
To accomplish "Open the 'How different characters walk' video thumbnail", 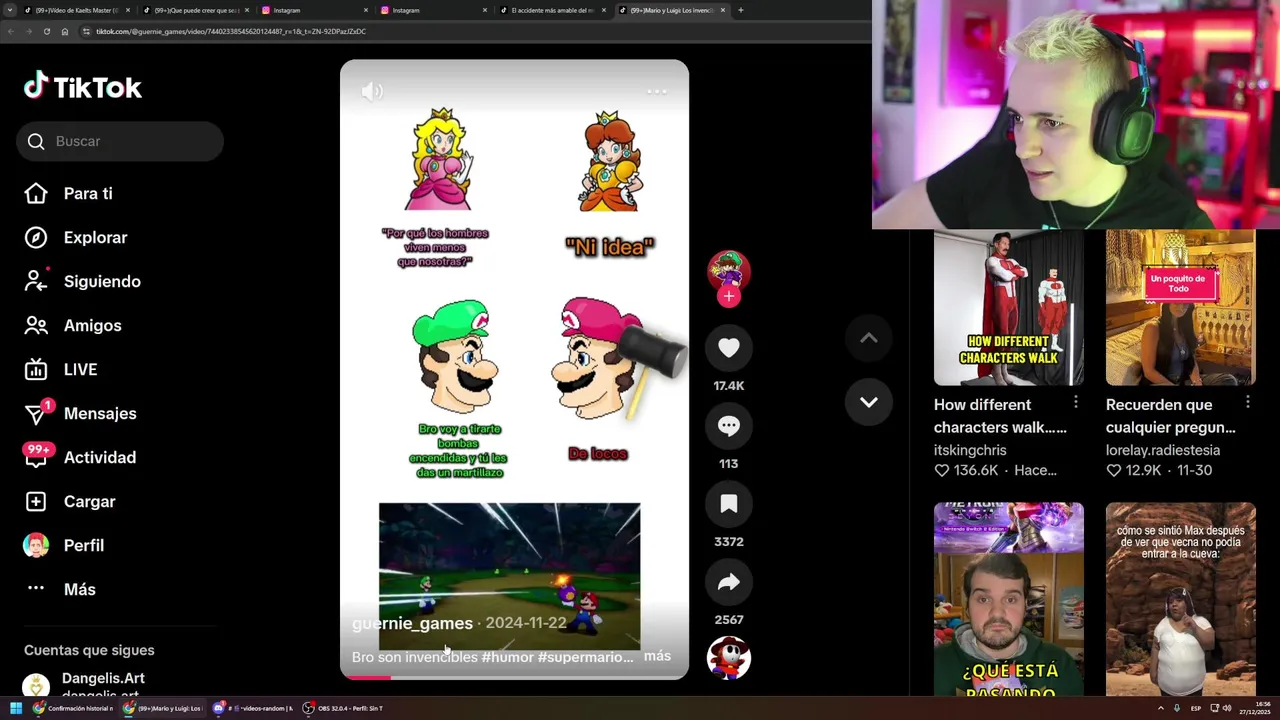I will coord(1008,307).
